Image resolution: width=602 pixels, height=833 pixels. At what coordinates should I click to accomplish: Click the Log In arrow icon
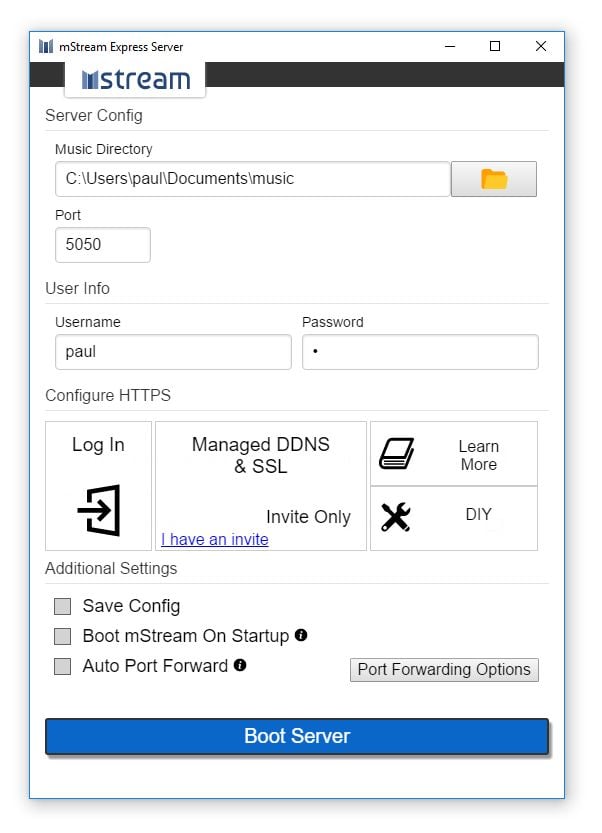(x=99, y=511)
